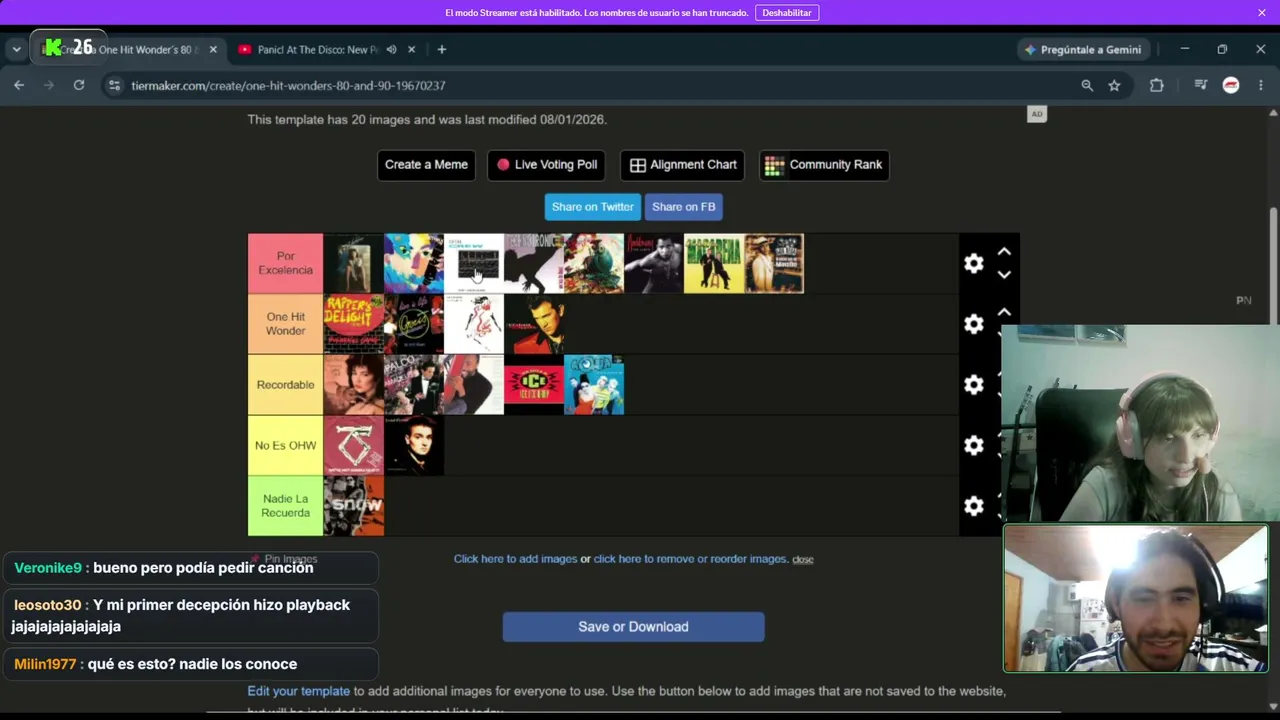Image resolution: width=1280 pixels, height=720 pixels.
Task: Switch to One Hit Wonder's 80 tab
Action: pos(128,49)
